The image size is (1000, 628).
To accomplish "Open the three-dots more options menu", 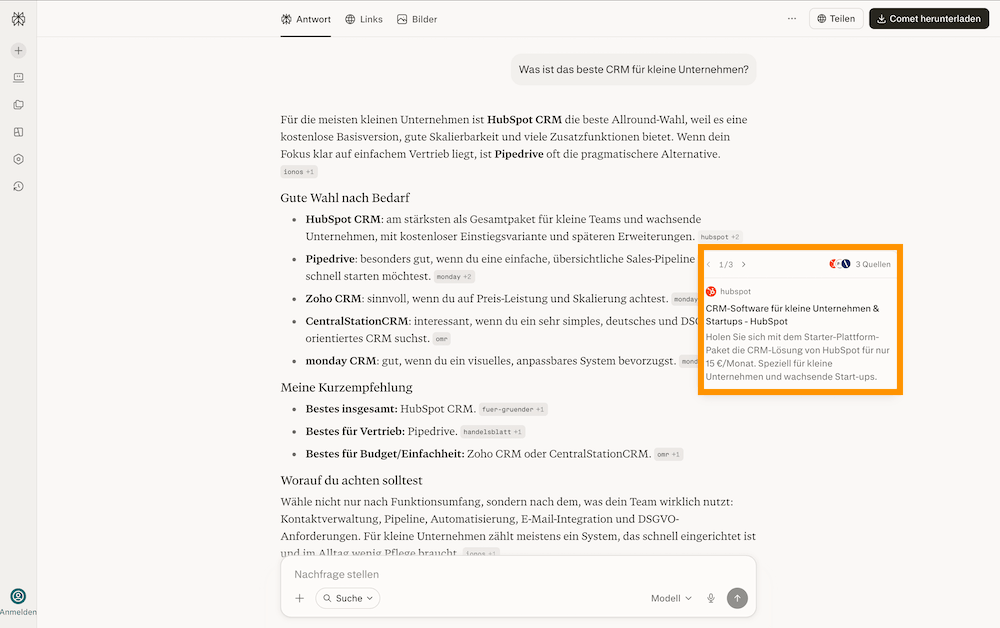I will (x=791, y=18).
